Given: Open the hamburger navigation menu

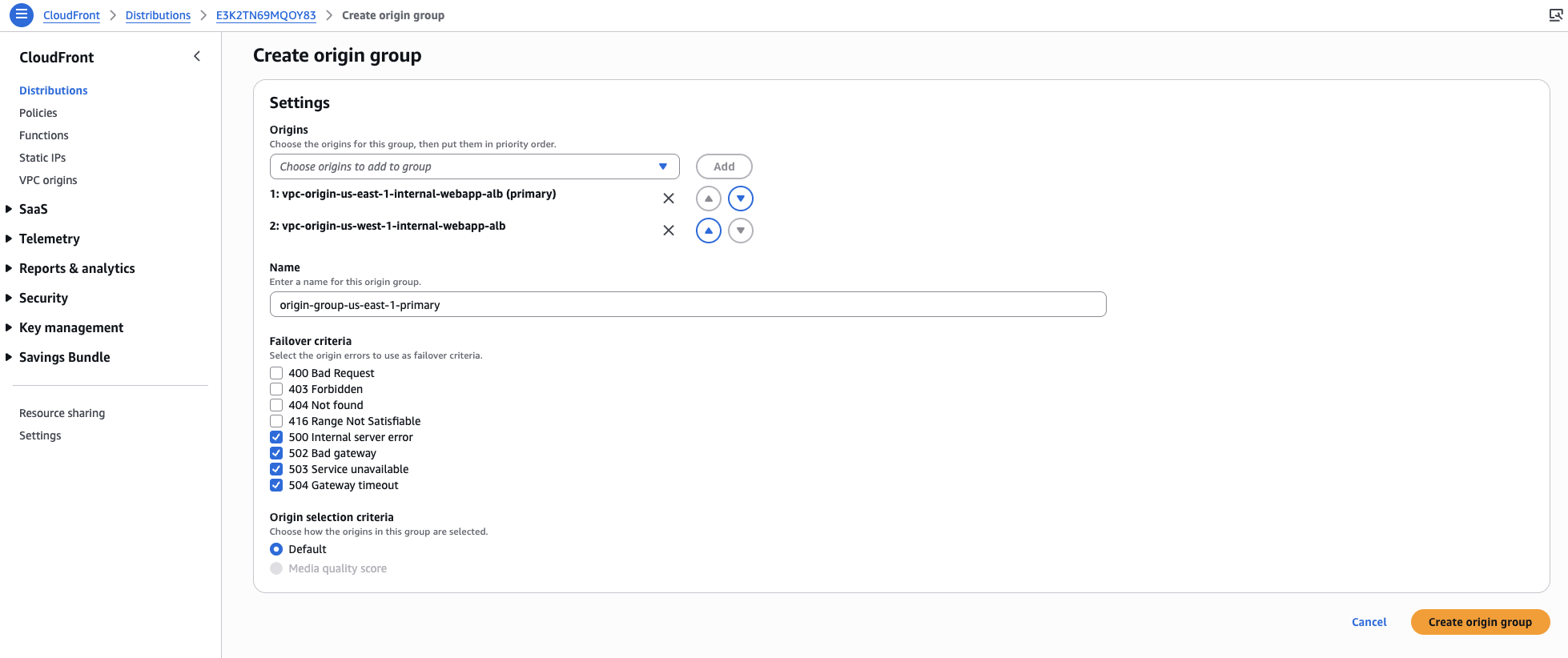Looking at the screenshot, I should coord(22,15).
